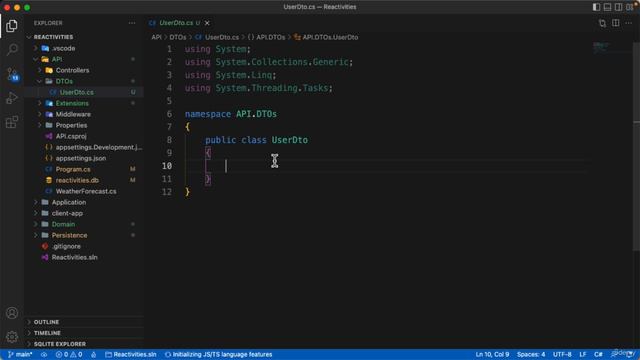Open WeatherForecast.cs file
This screenshot has width=640, height=360.
point(86,191)
